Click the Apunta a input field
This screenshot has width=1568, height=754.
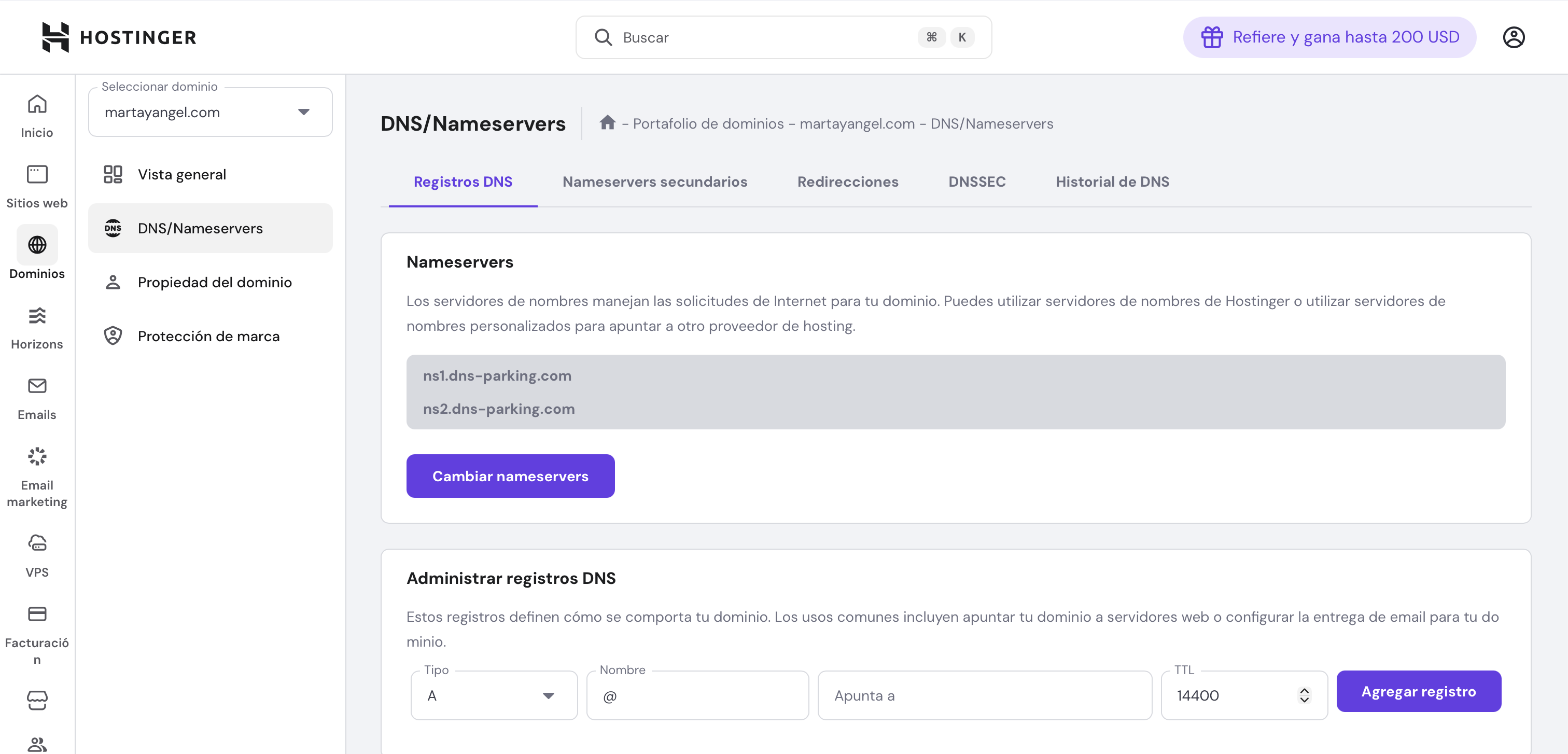(984, 695)
